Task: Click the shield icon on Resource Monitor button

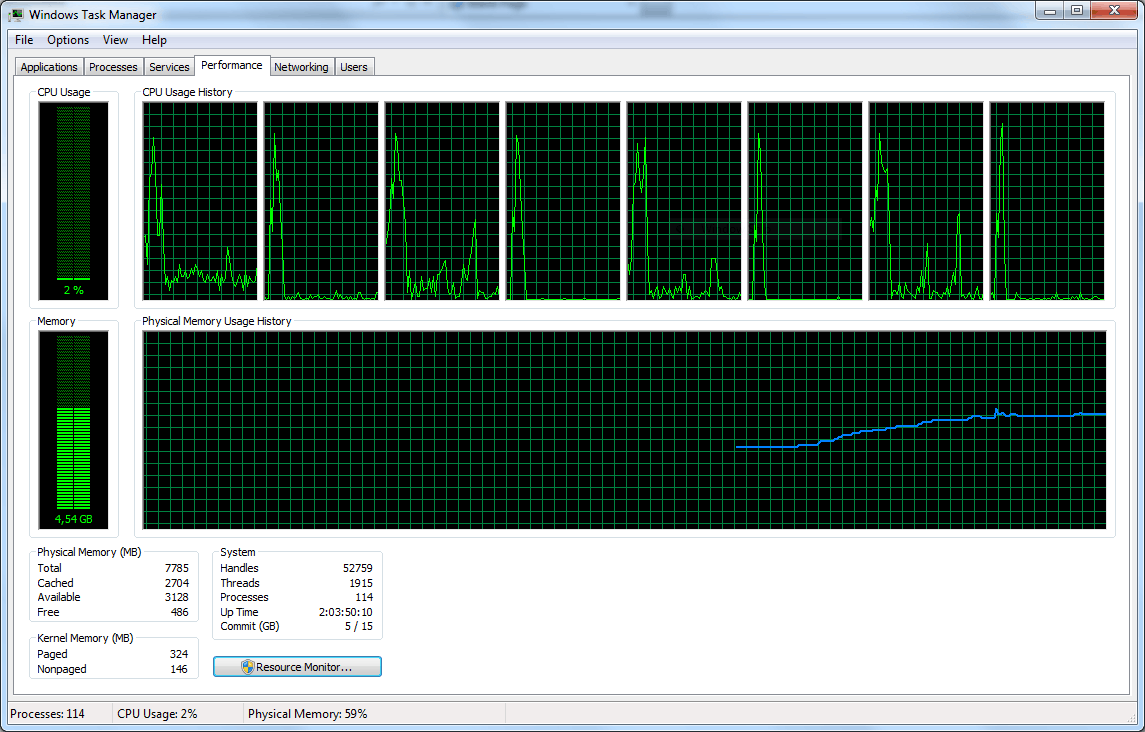Action: pyautogui.click(x=248, y=667)
